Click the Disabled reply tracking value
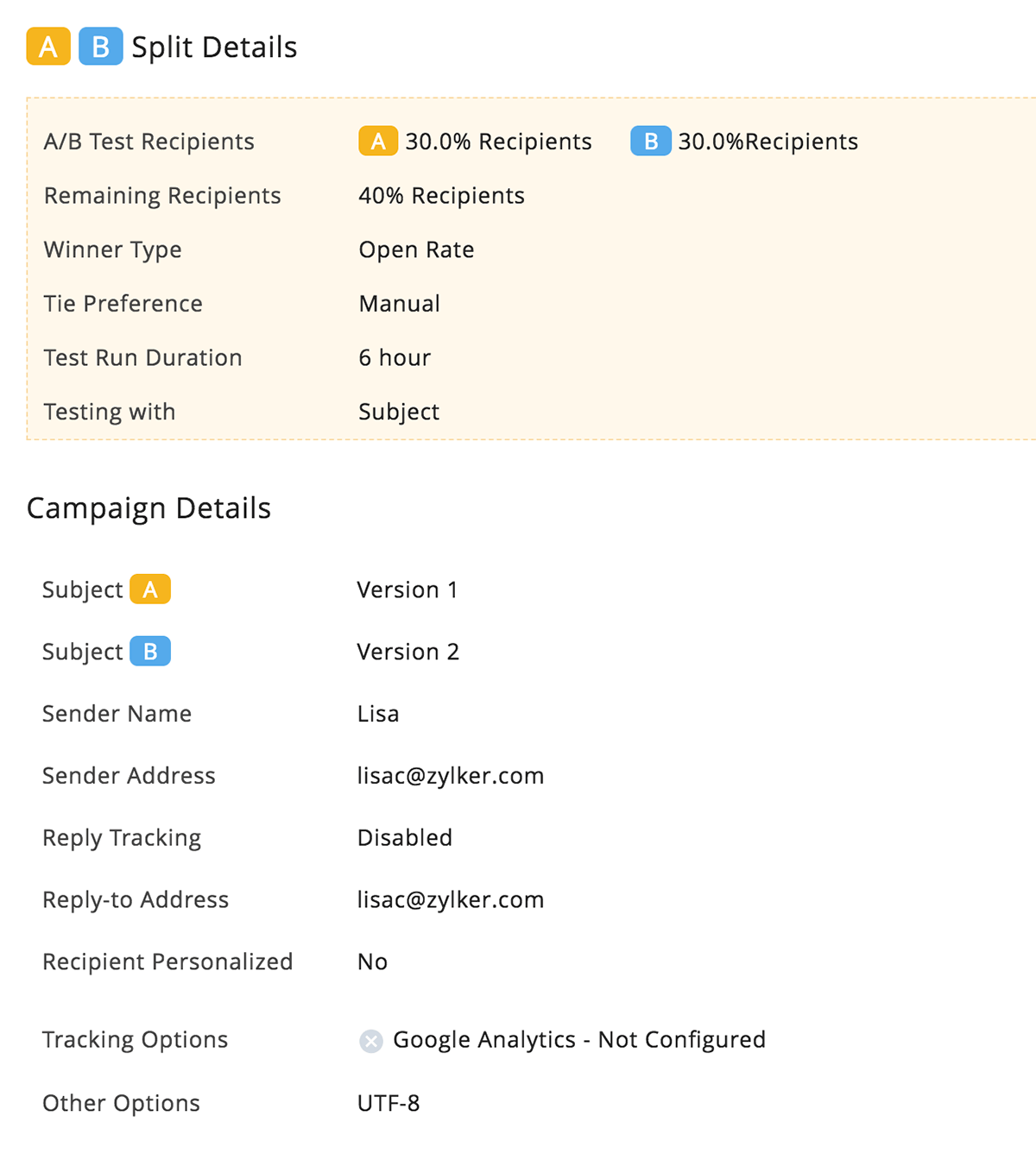1036x1154 pixels. tap(405, 838)
